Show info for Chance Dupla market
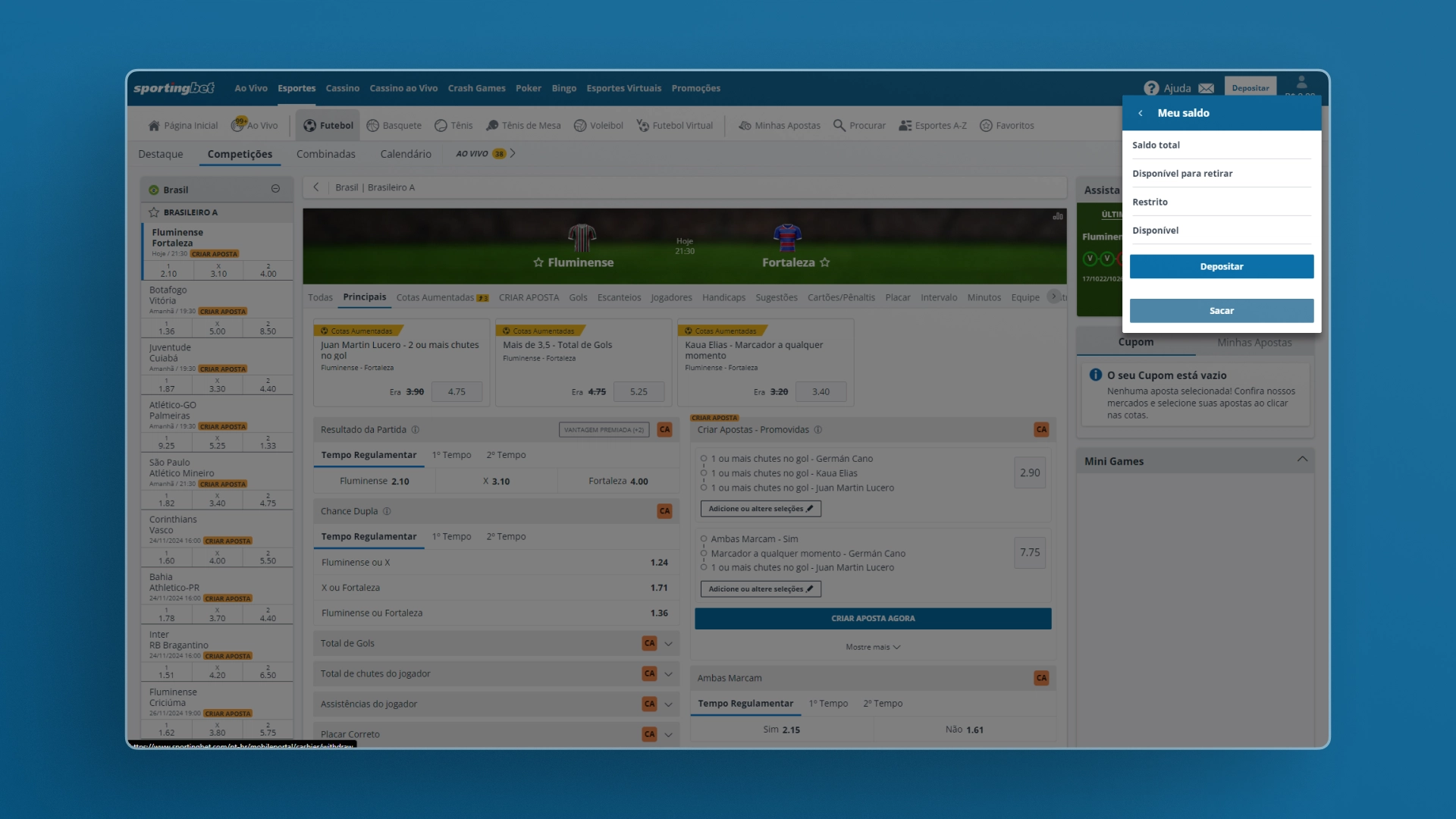Screen dimensions: 1456x819 pyautogui.click(x=387, y=511)
